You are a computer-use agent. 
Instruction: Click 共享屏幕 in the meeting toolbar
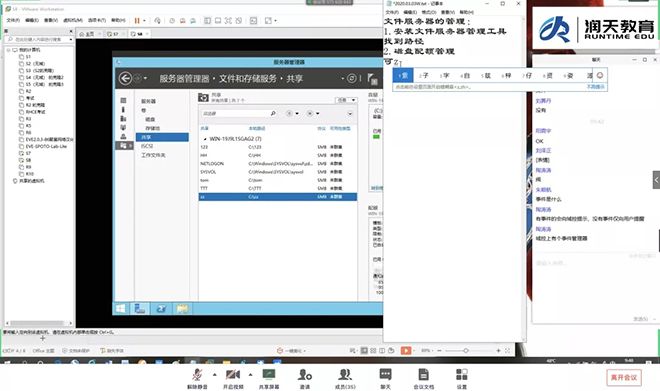point(269,379)
